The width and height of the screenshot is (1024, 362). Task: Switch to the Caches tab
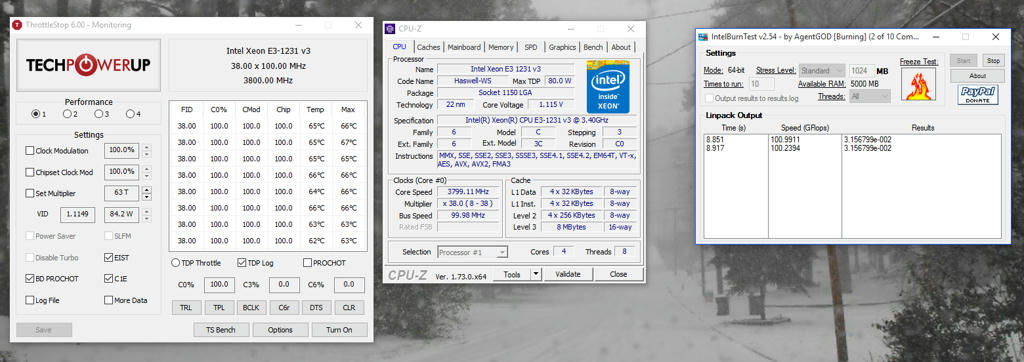tap(428, 47)
